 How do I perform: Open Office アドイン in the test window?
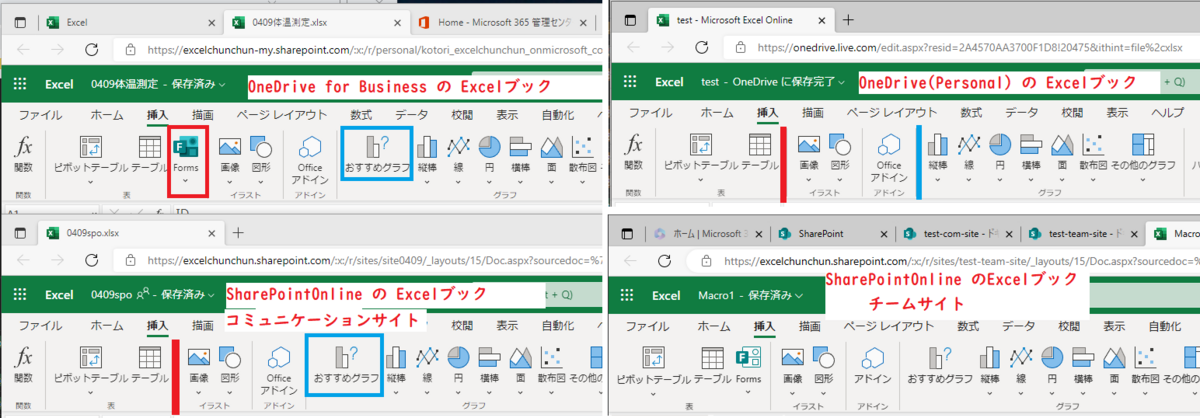(x=889, y=159)
